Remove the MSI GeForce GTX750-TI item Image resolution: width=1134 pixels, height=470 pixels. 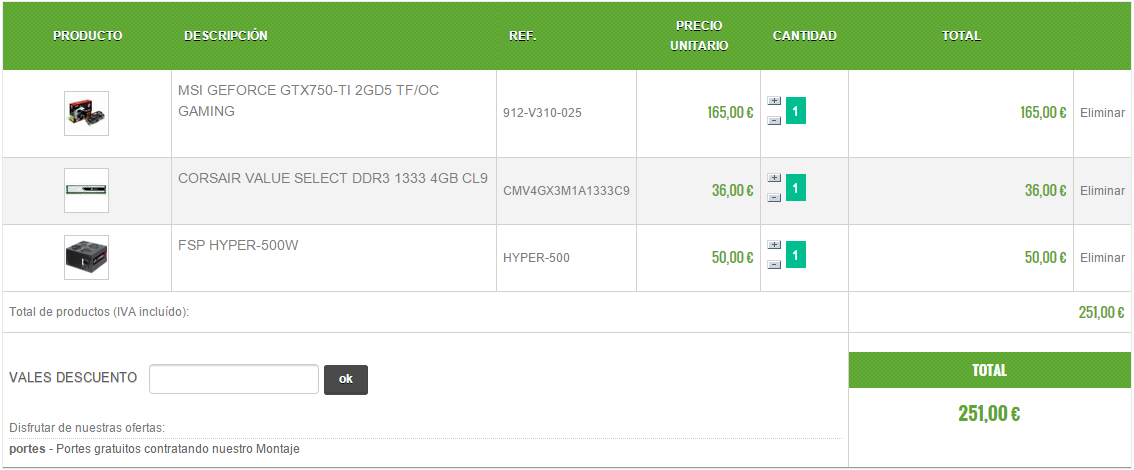(1102, 113)
